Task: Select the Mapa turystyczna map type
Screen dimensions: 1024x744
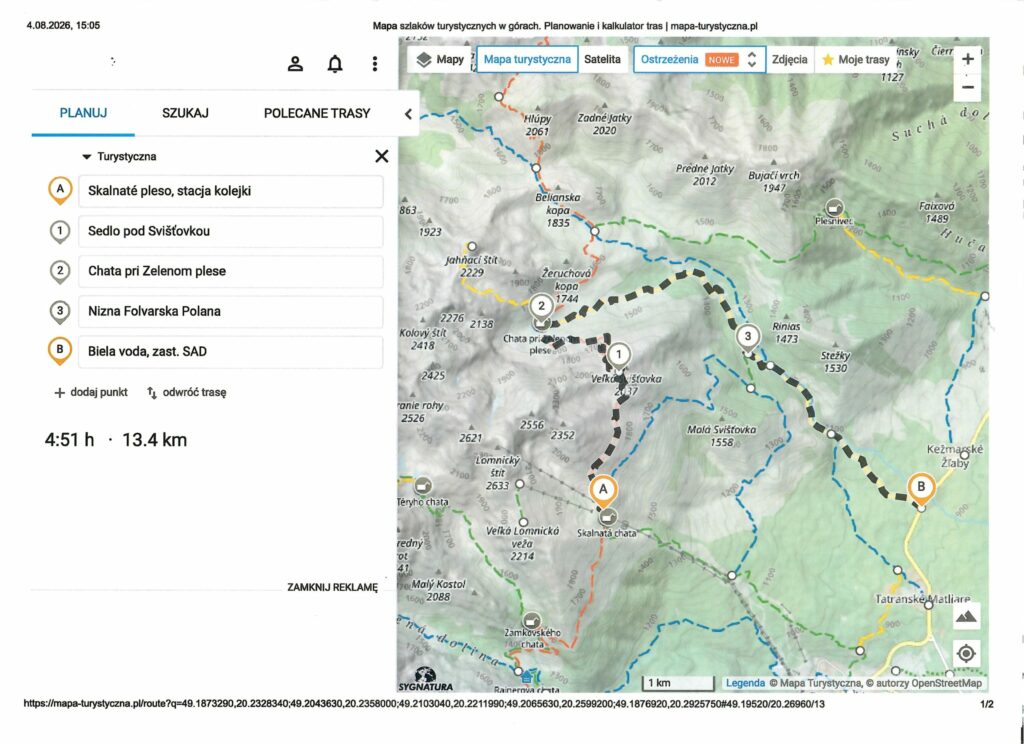Action: click(x=527, y=59)
